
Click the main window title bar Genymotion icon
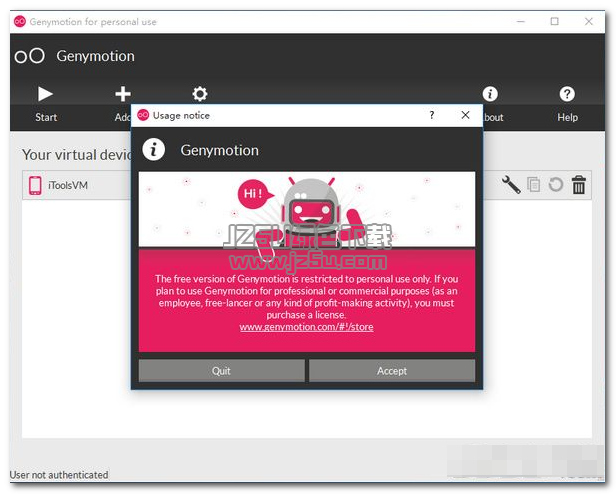[20, 21]
